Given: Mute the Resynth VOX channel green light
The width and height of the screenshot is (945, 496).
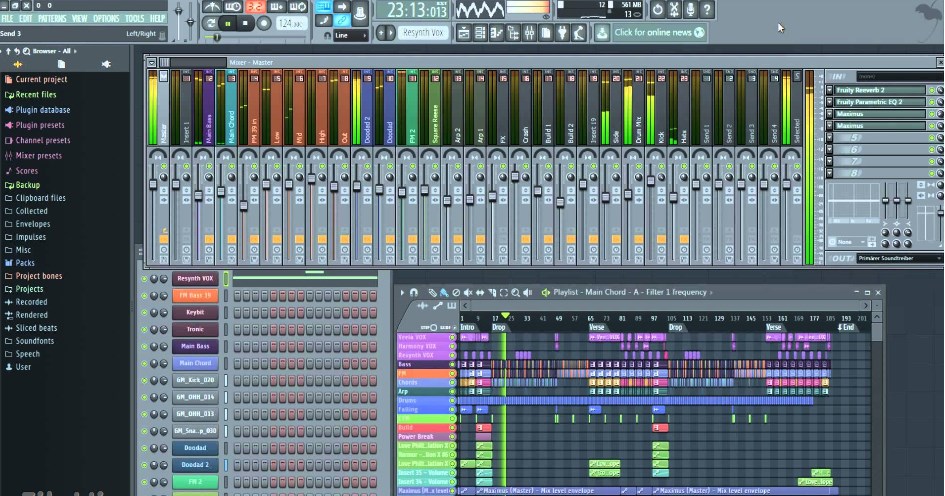Looking at the screenshot, I should point(144,279).
